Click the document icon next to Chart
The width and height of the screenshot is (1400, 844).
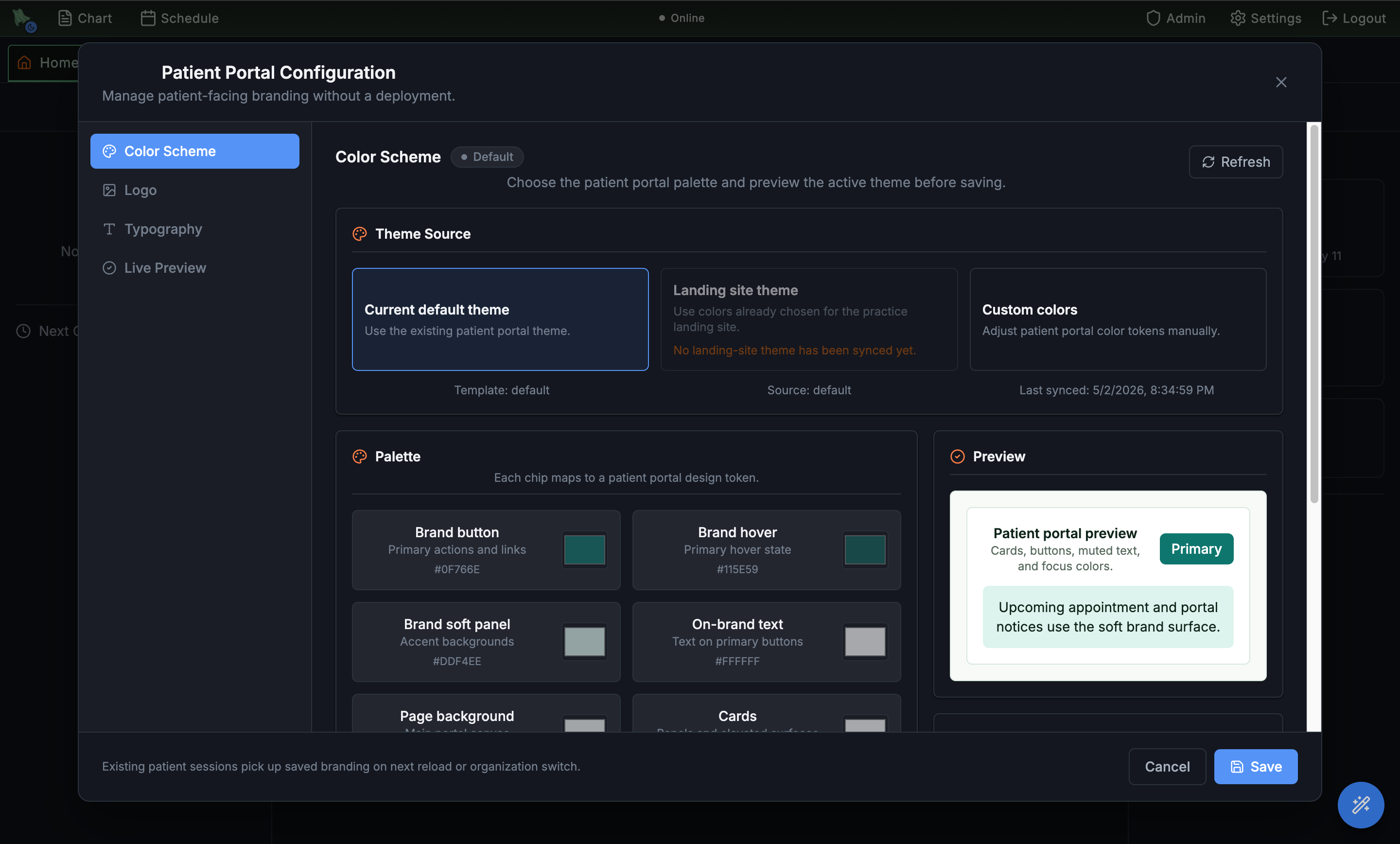[65, 18]
